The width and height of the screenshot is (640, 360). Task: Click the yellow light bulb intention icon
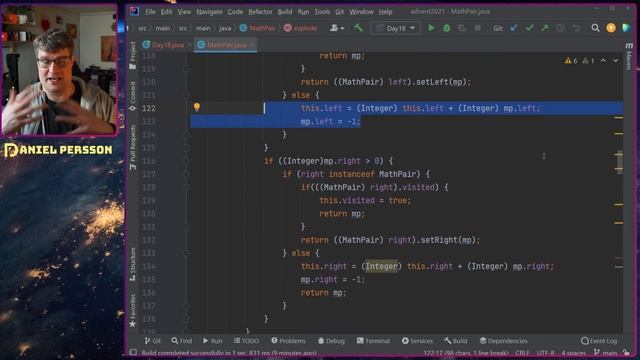[x=197, y=107]
